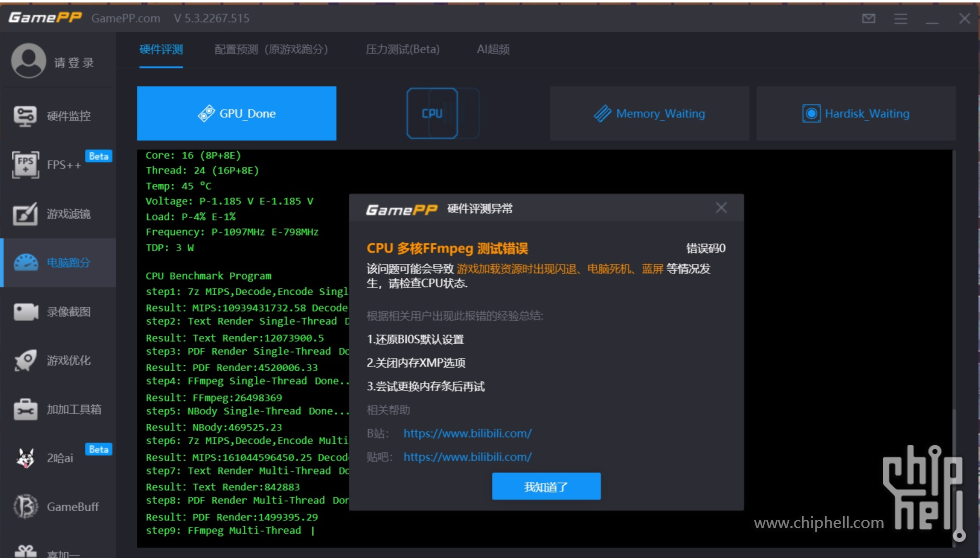Click the CPU chip icon tile
Viewport: 980px width, 558px height.
(432, 113)
